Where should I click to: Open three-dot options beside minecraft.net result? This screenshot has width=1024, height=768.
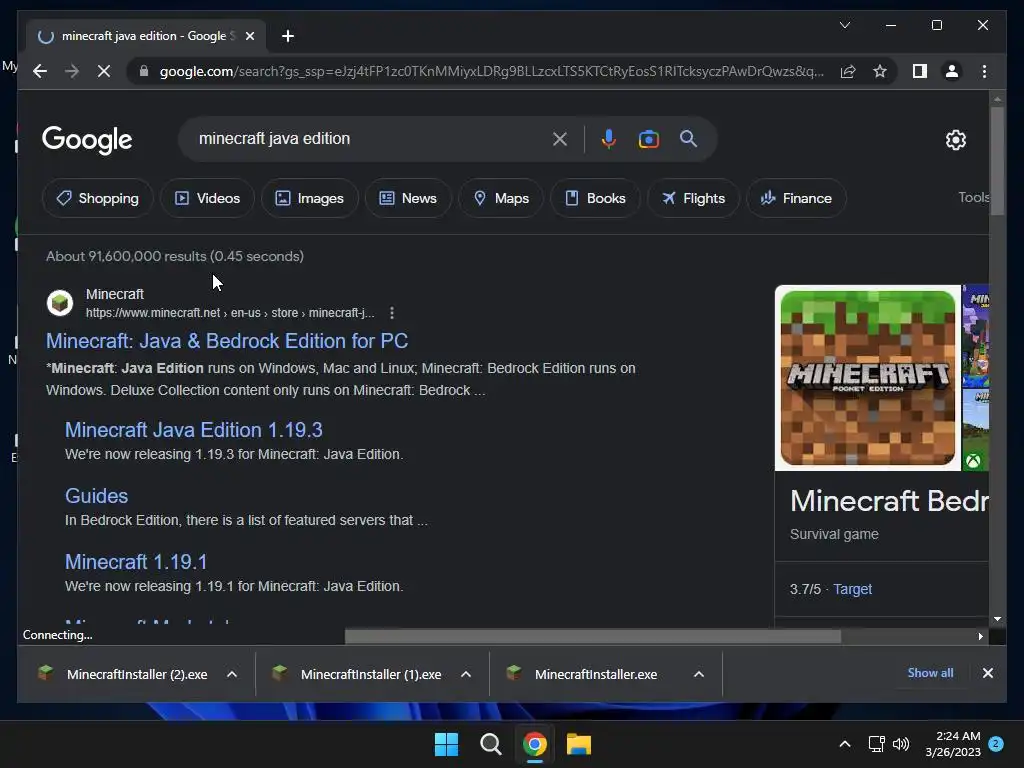point(392,313)
